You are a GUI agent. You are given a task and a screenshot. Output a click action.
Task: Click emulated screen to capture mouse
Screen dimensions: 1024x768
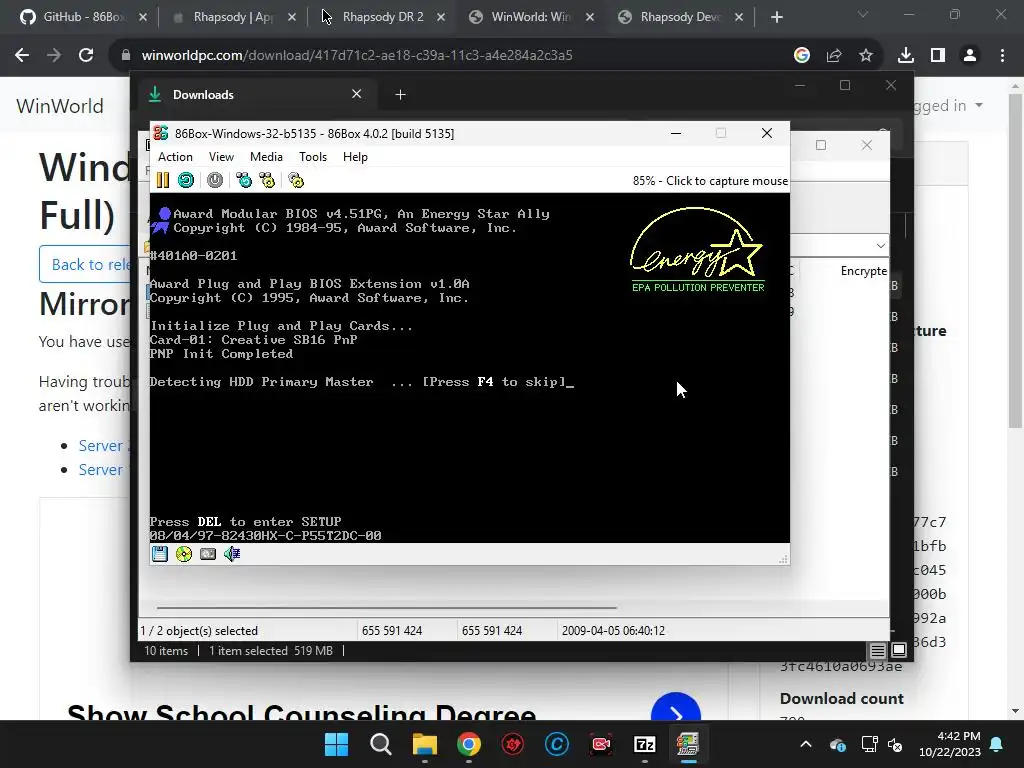click(469, 367)
